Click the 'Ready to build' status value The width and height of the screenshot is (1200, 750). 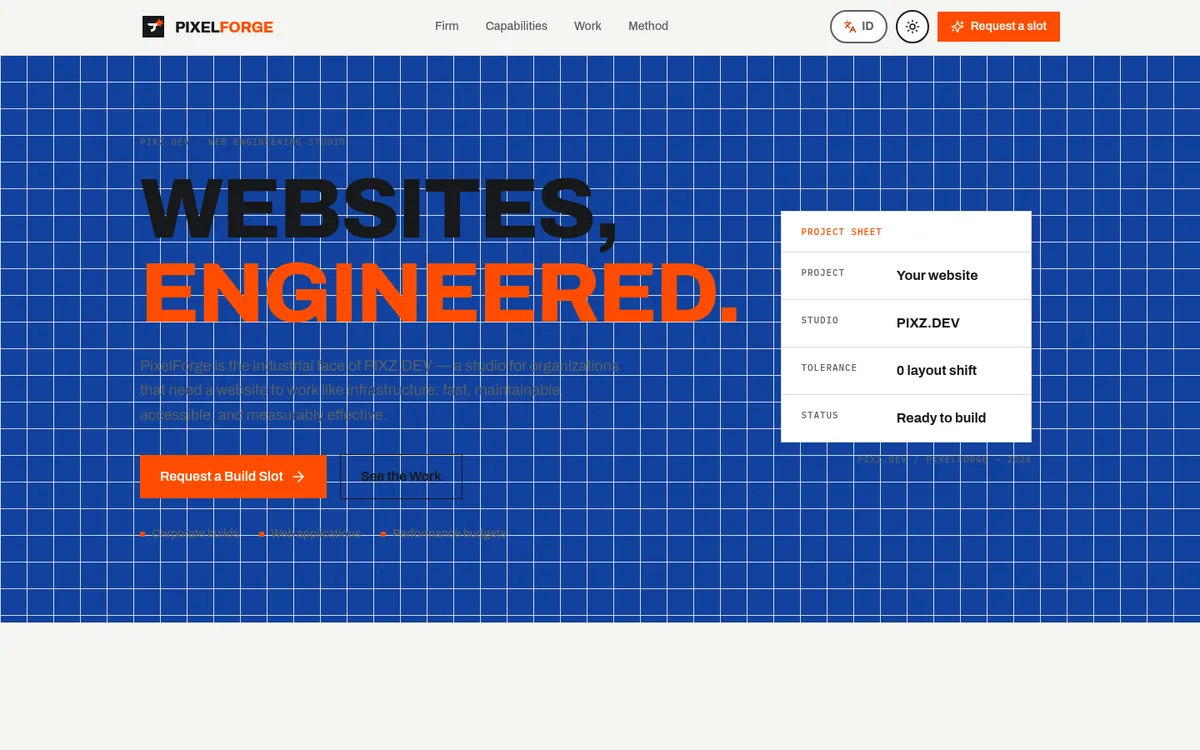941,418
